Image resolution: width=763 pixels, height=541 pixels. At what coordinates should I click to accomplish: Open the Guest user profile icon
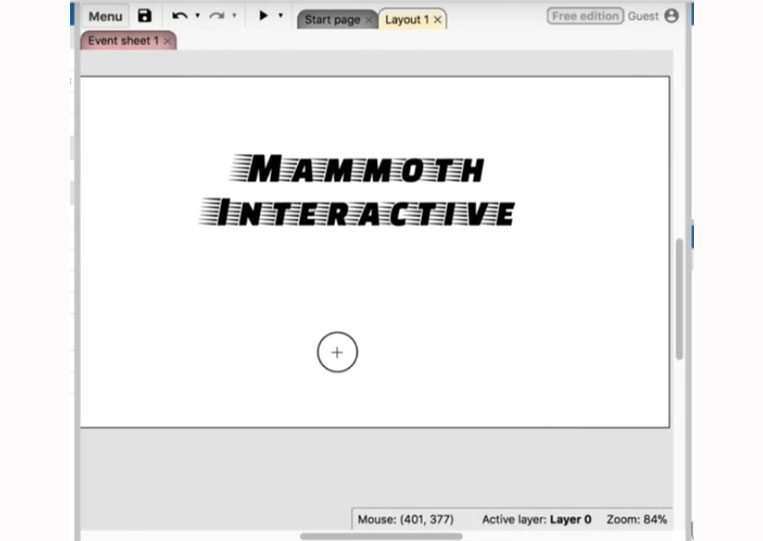coord(672,16)
